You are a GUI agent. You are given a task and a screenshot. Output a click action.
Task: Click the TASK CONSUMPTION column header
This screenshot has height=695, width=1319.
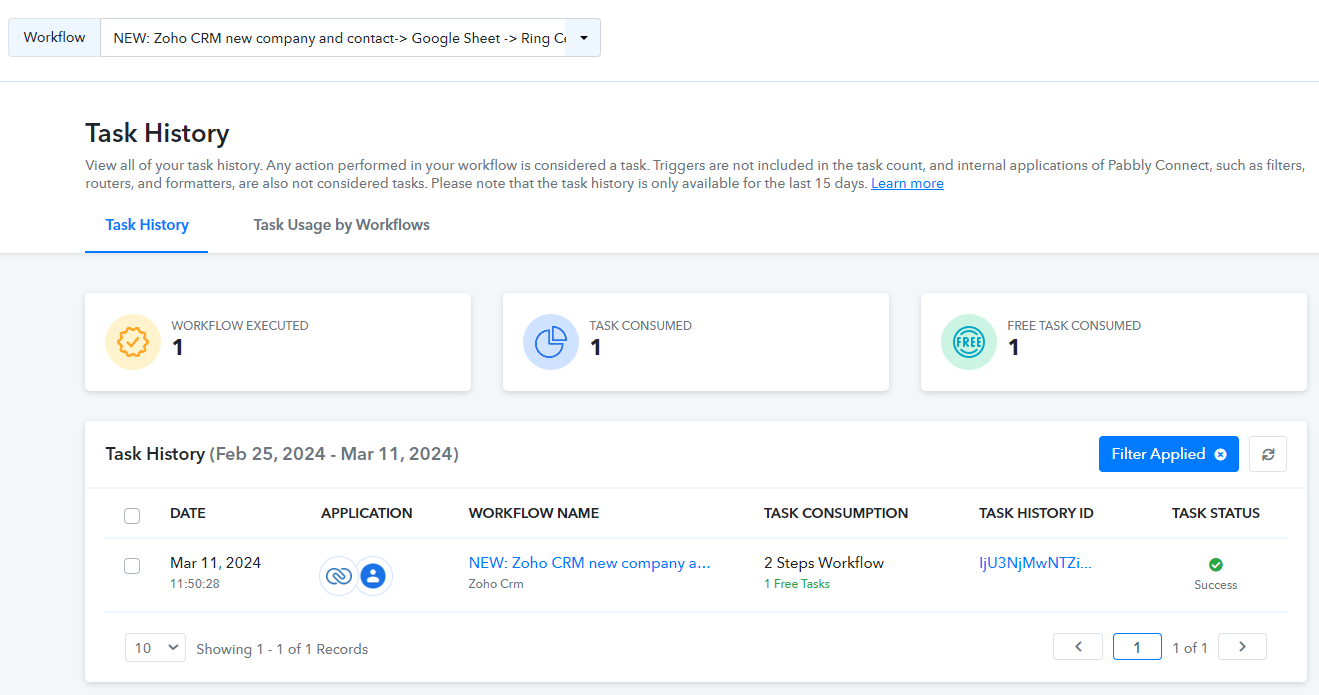pos(836,513)
